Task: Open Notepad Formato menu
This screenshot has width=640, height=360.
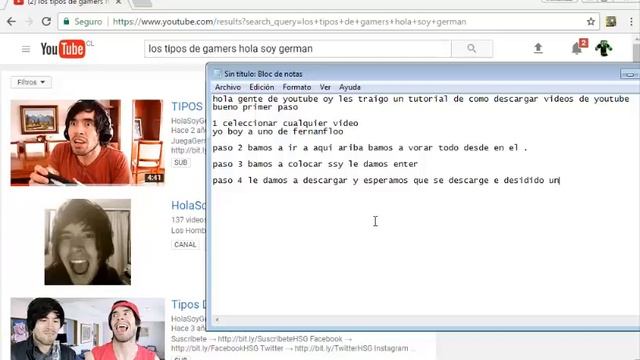Action: point(297,87)
